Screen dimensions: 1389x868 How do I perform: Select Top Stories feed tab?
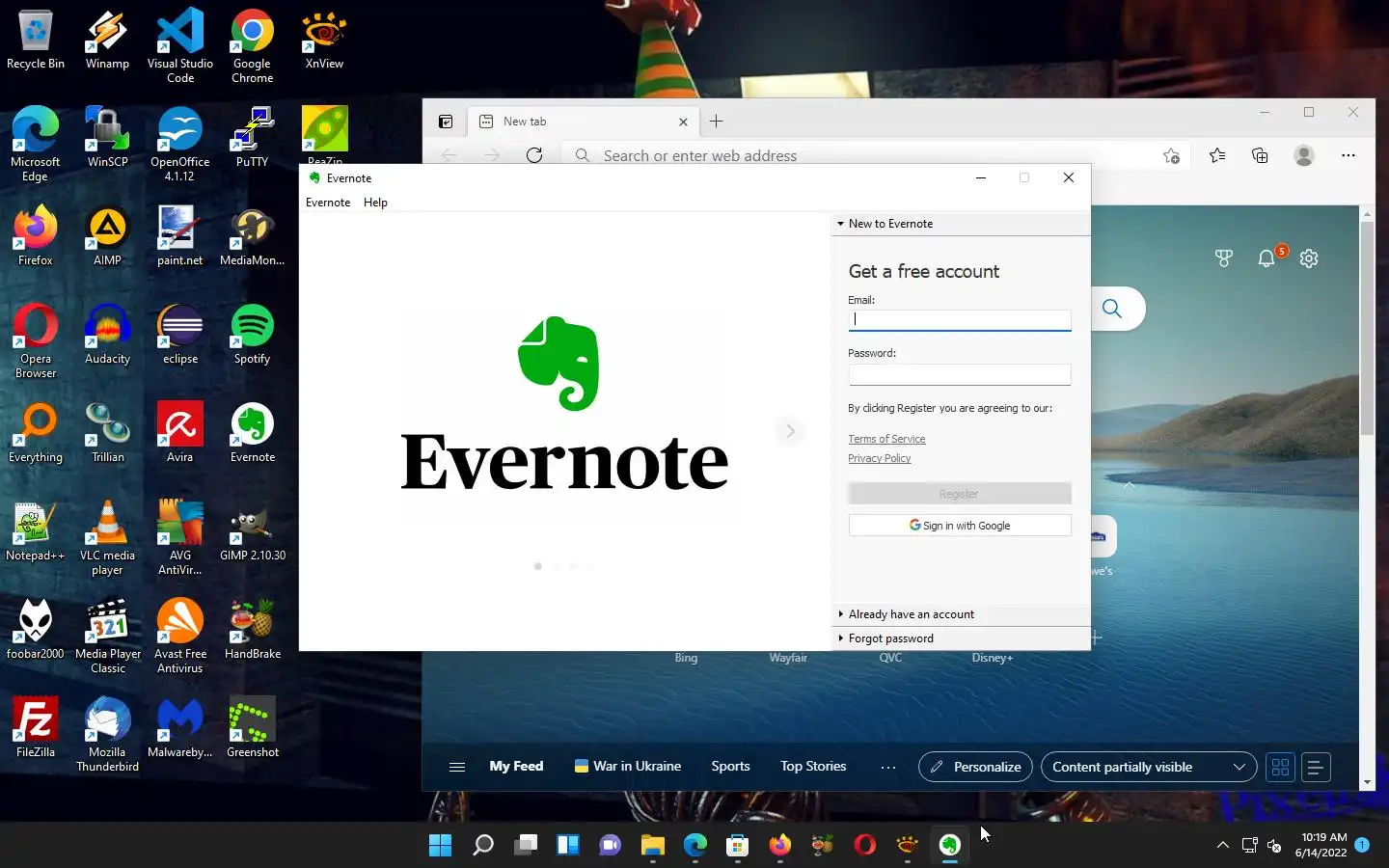[x=813, y=766]
